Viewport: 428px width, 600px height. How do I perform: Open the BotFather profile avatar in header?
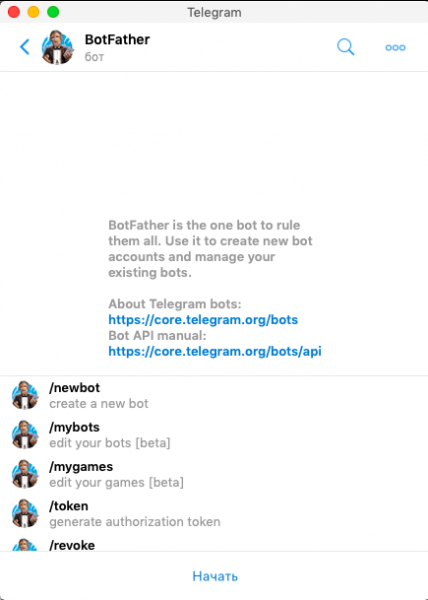[x=57, y=47]
